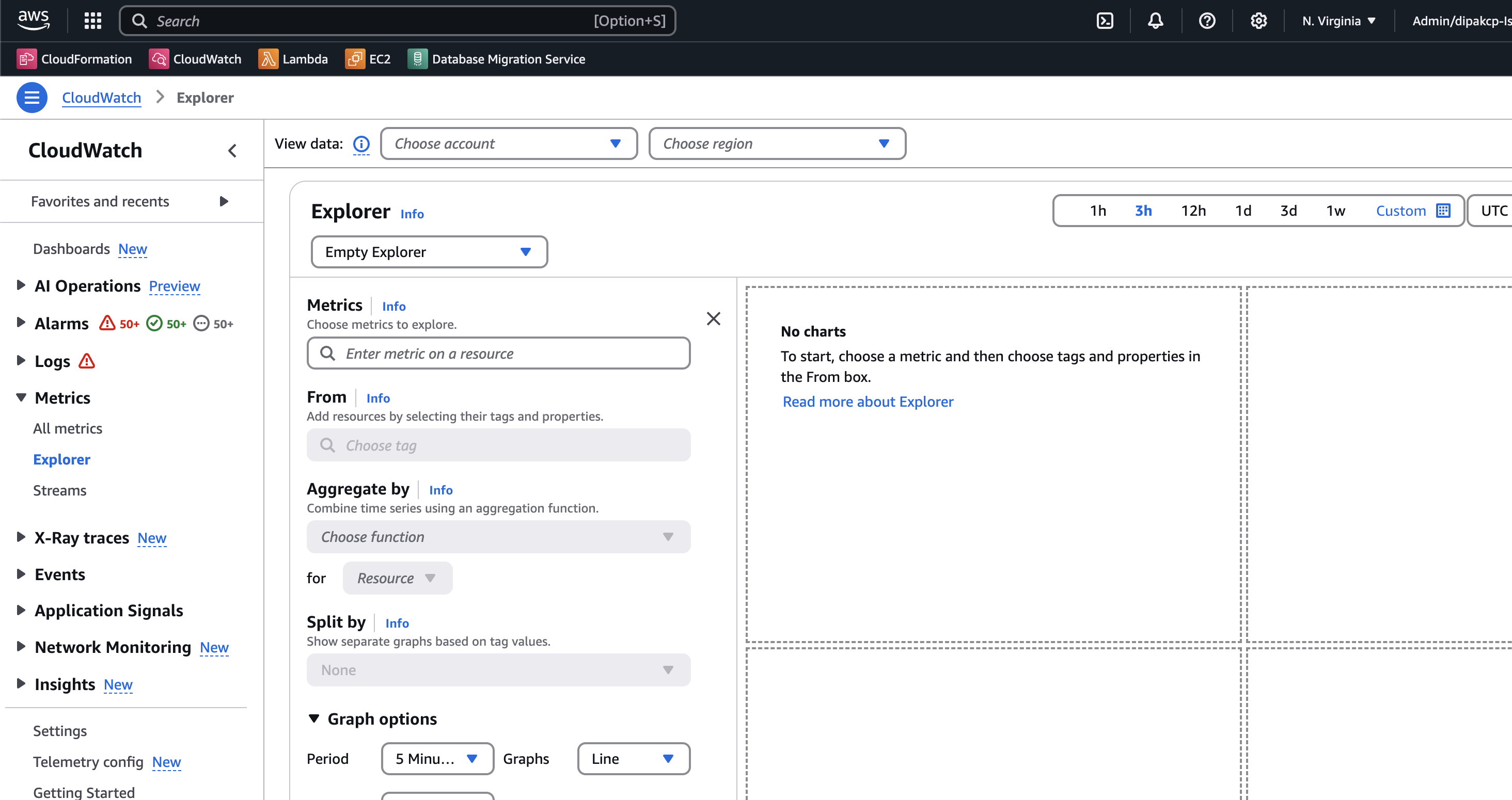
Task: Click the OK alarms green check icon
Action: [154, 323]
